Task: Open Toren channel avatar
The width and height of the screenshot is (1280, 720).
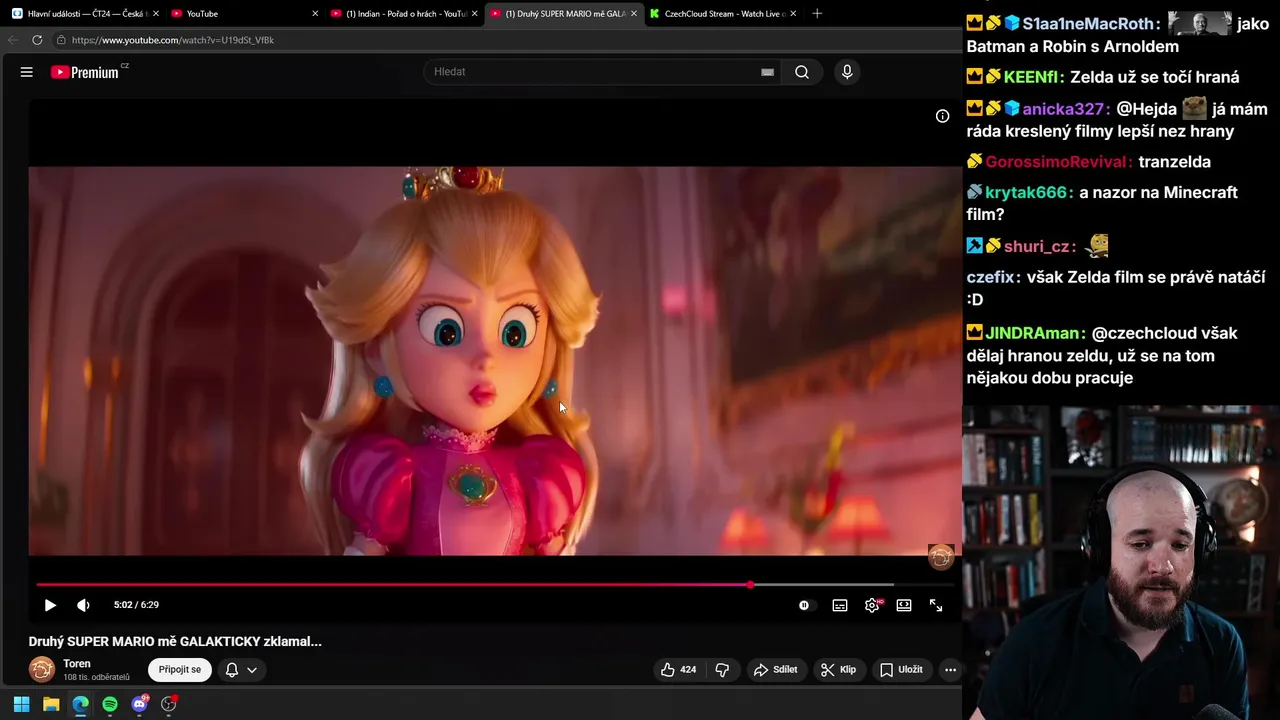Action: click(42, 669)
